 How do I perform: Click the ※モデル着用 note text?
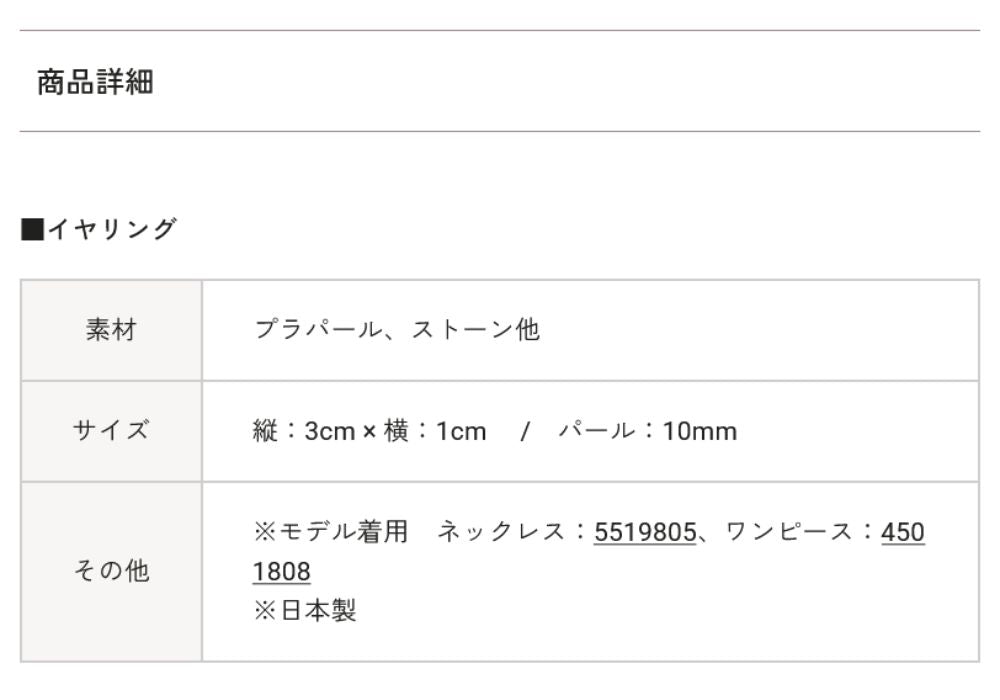(x=331, y=532)
